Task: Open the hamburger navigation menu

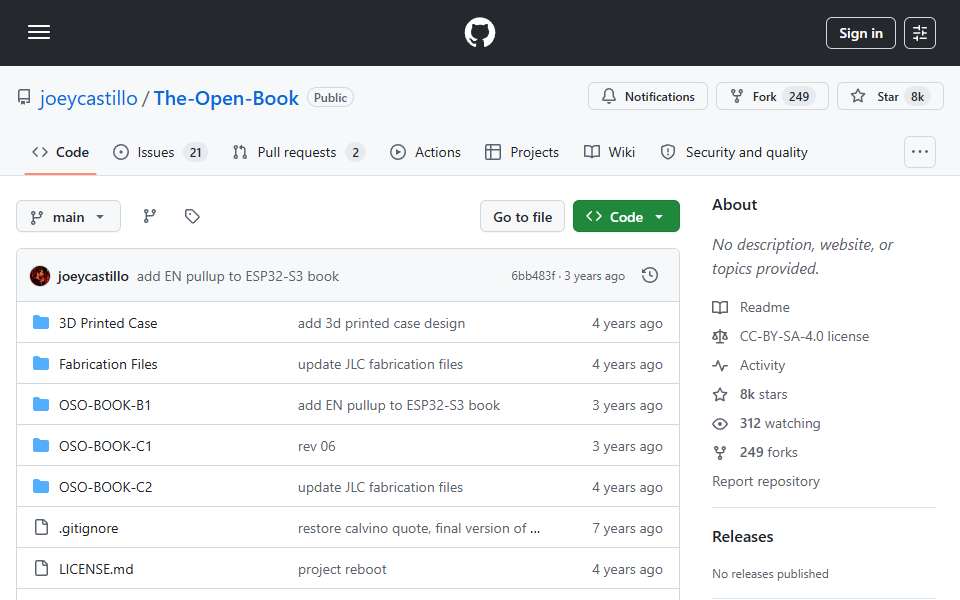Action: click(x=39, y=32)
